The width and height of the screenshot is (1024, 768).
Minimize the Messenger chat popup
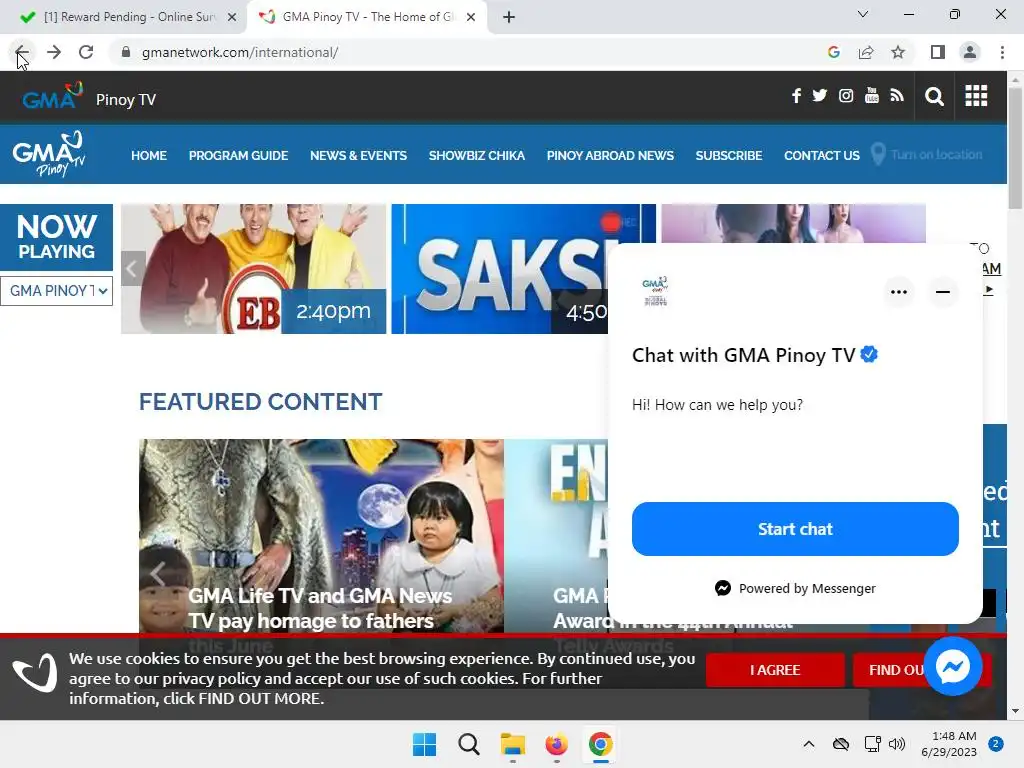942,292
